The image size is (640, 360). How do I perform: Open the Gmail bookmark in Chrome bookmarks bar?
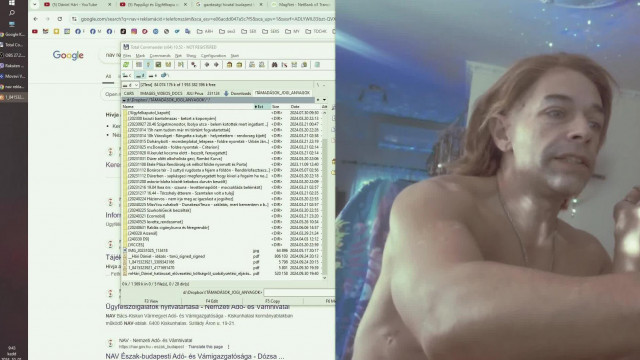[46, 31]
